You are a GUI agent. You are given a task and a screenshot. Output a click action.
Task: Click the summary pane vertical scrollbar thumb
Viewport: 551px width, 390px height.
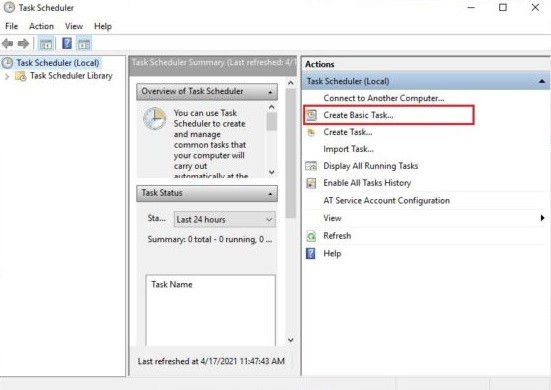[x=291, y=154]
